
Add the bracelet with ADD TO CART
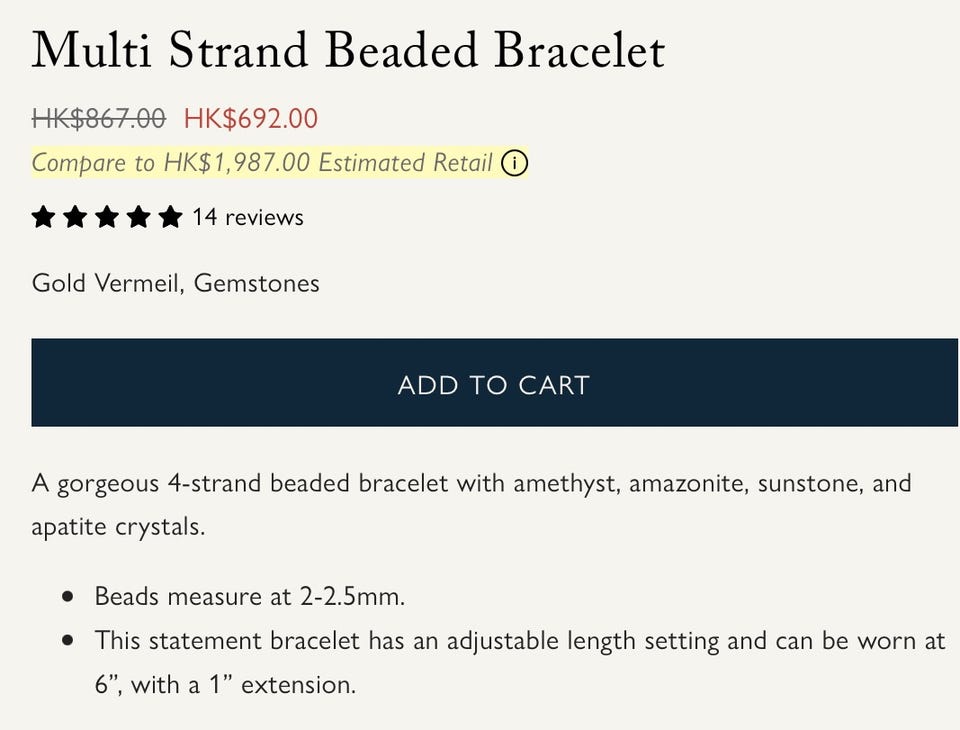pyautogui.click(x=495, y=382)
